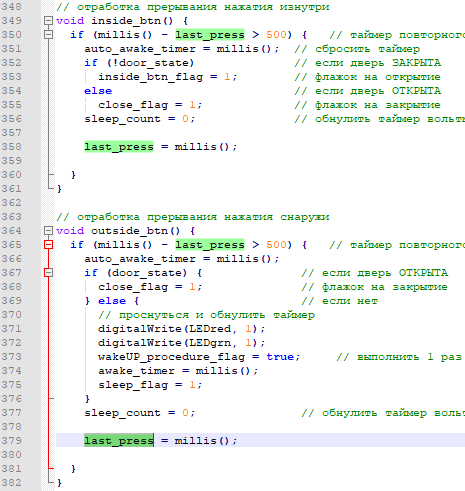Click comment 'если дверь ЗАКРЫТА'
Image resolution: width=465 pixels, height=491 pixels.
pos(368,63)
